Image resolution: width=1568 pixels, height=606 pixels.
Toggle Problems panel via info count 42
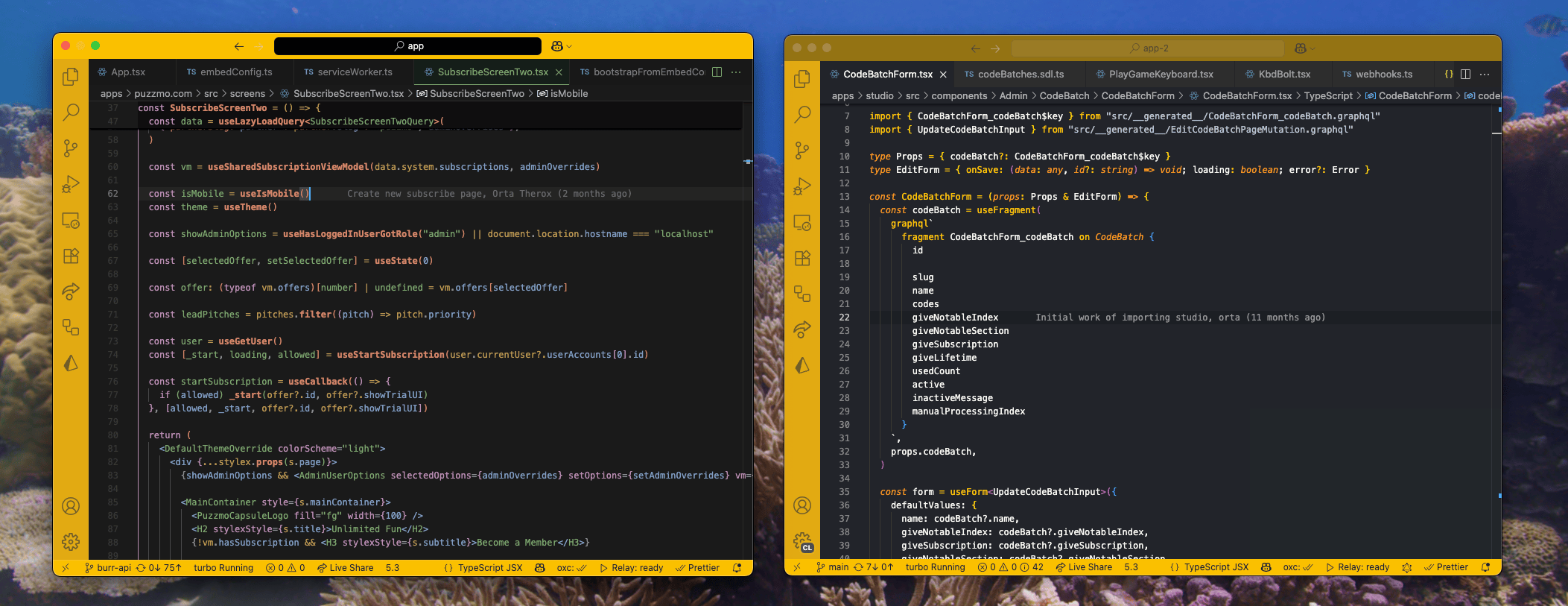pyautogui.click(x=1032, y=567)
